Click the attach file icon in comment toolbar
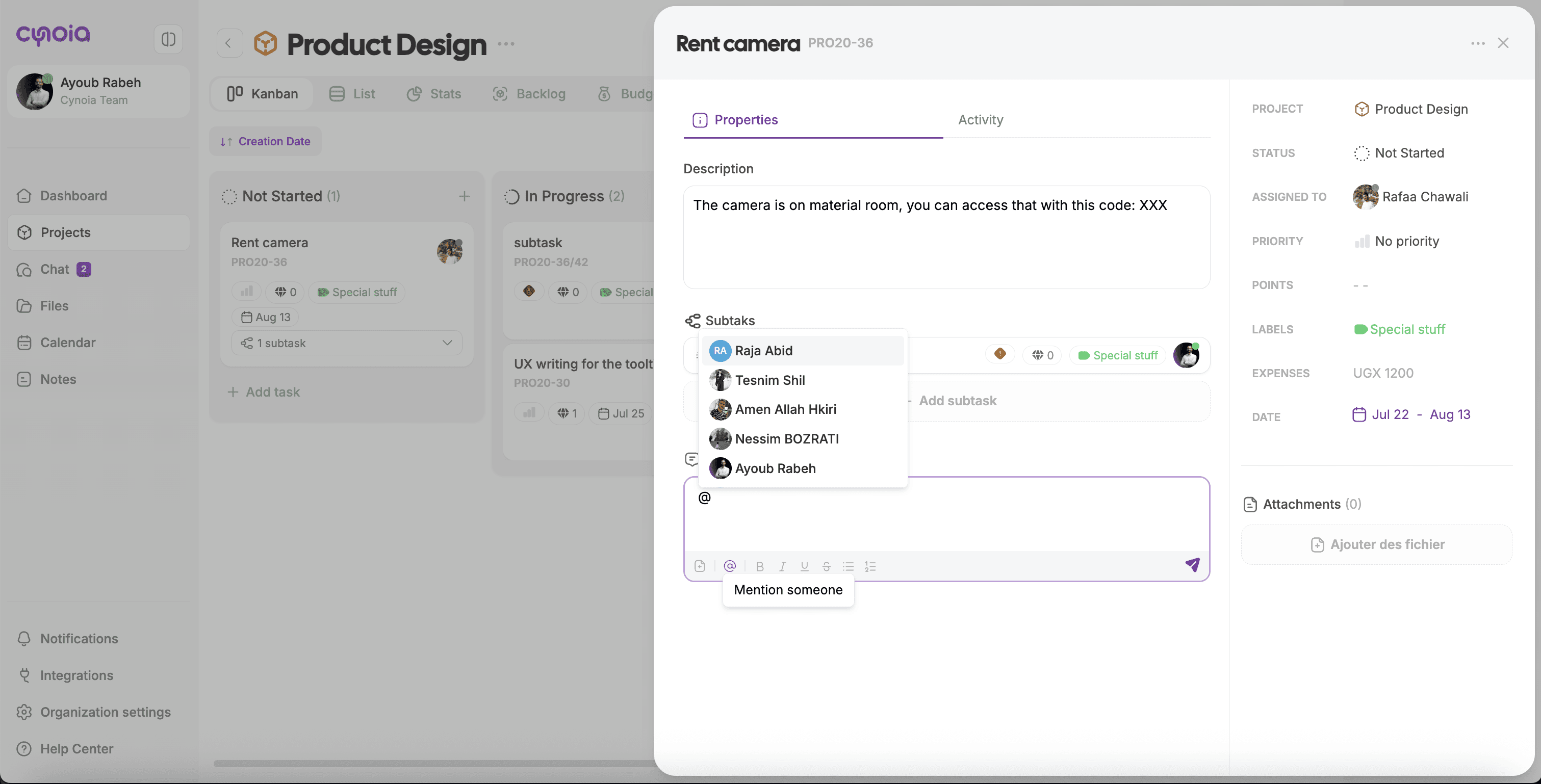The image size is (1541, 784). pyautogui.click(x=700, y=566)
